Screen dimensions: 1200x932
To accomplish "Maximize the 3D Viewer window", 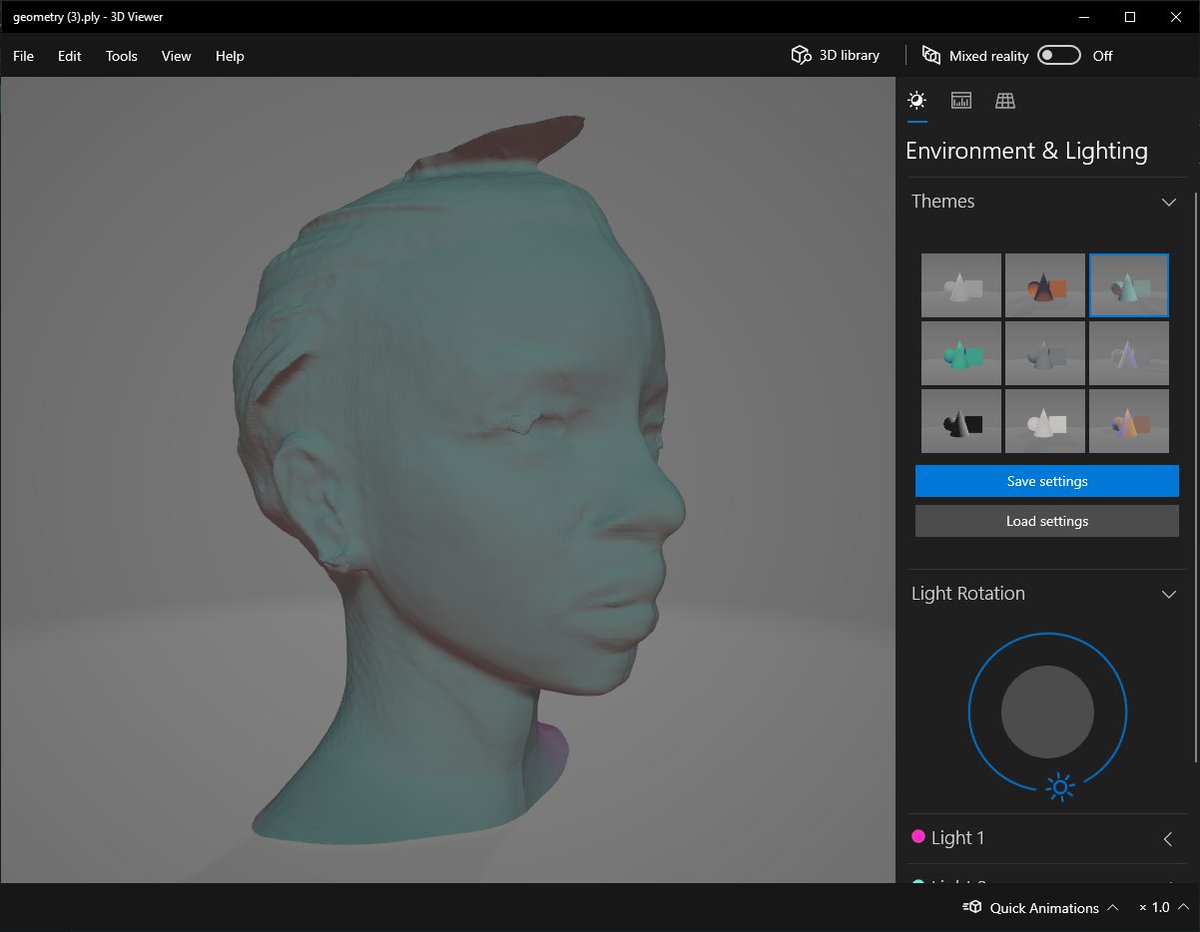I will [1130, 17].
